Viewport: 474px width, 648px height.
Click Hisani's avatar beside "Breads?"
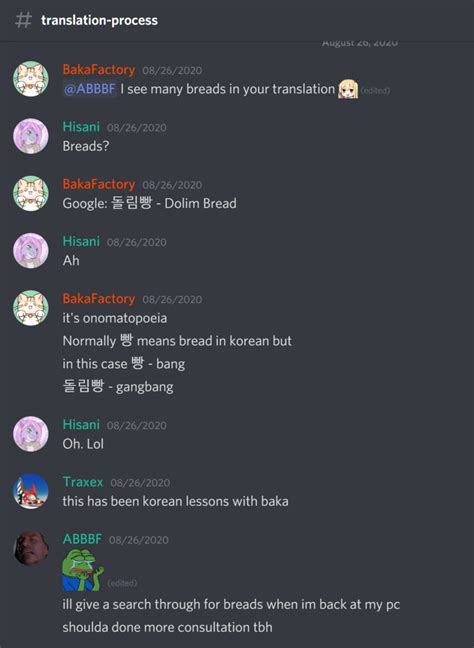pyautogui.click(x=31, y=136)
